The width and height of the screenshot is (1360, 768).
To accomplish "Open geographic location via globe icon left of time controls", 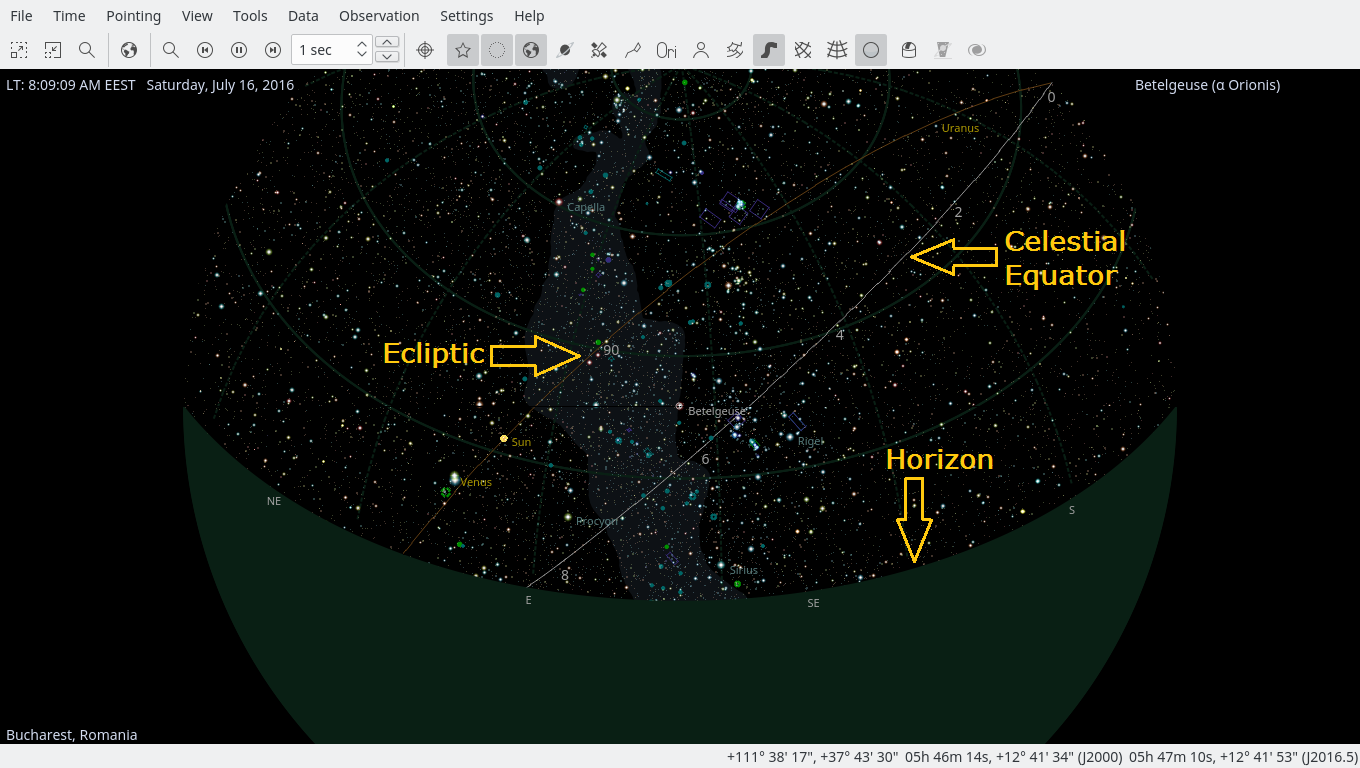I will click(128, 50).
